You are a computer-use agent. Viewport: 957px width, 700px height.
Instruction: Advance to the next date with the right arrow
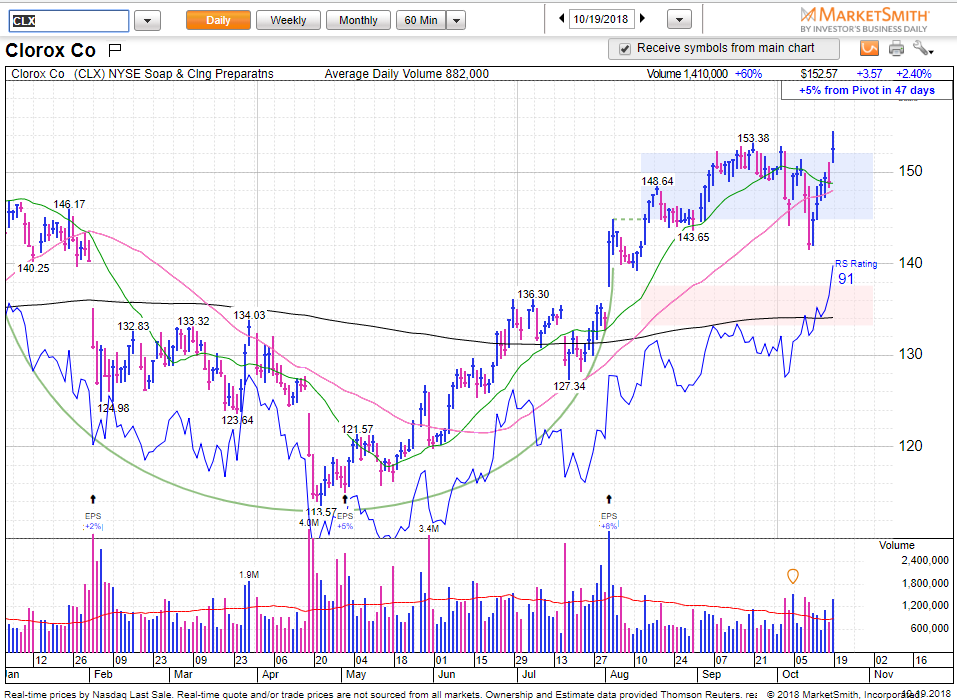pyautogui.click(x=642, y=19)
